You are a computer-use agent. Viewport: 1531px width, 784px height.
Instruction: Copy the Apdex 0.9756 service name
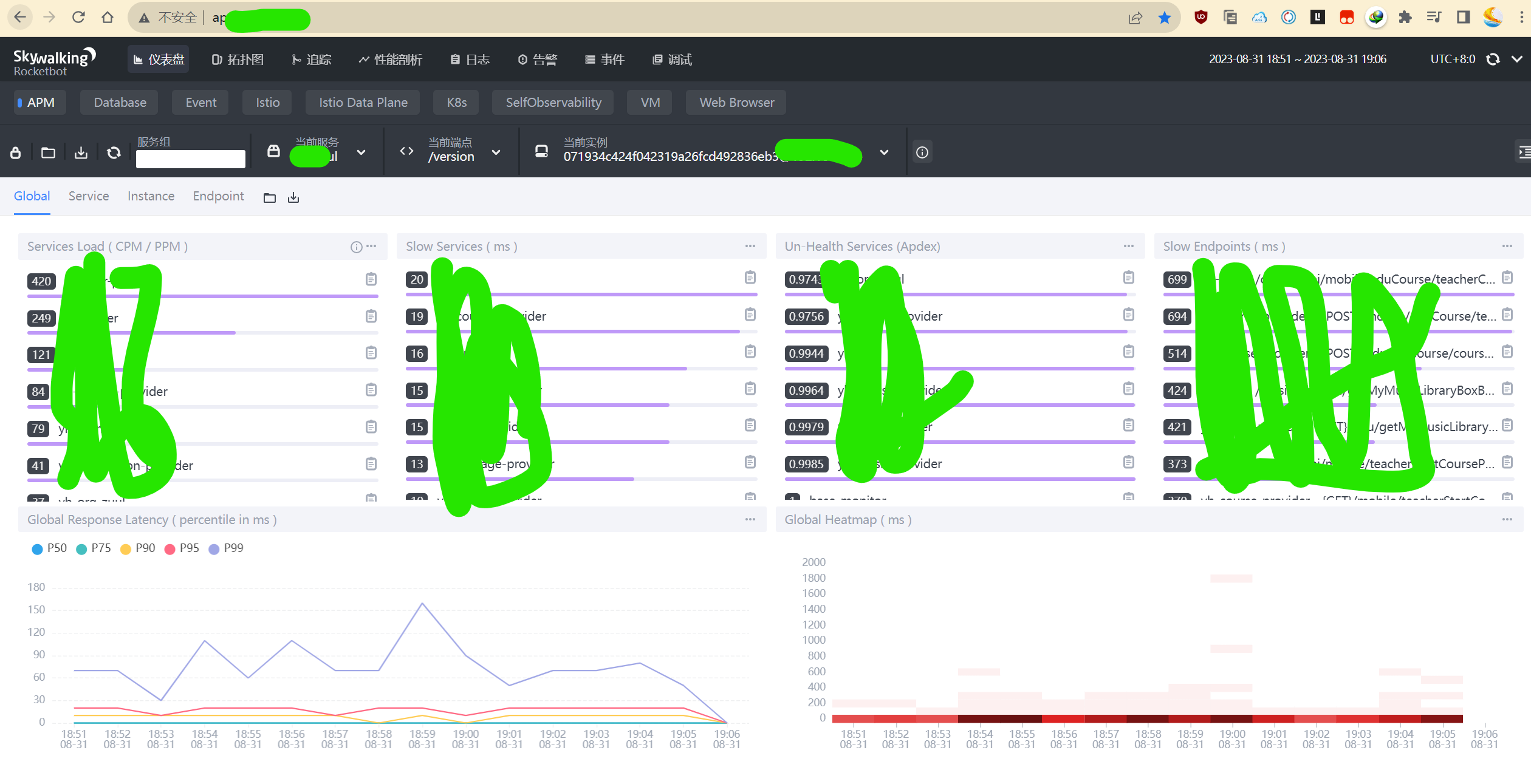[1129, 315]
